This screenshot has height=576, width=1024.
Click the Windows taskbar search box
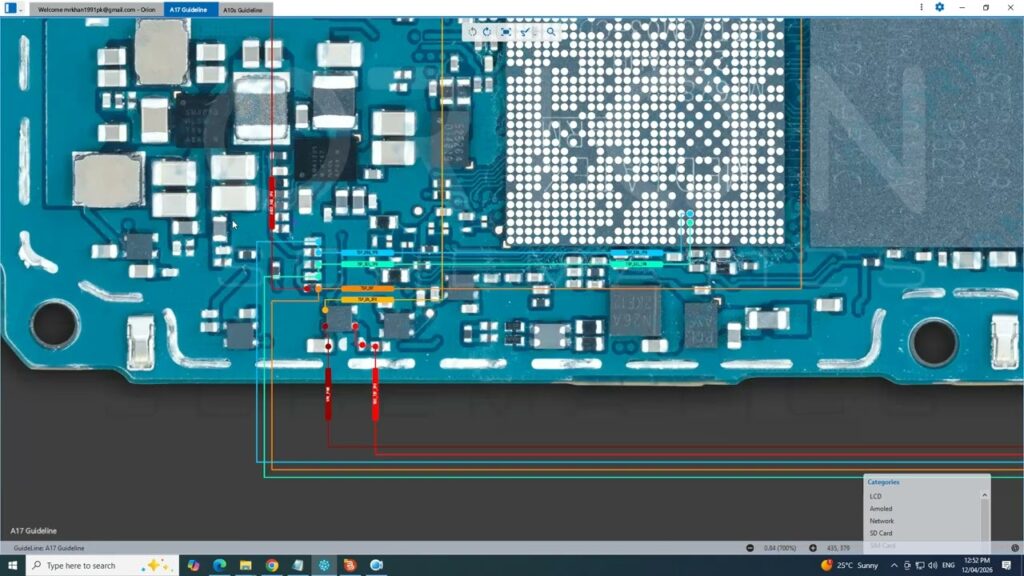click(x=90, y=565)
